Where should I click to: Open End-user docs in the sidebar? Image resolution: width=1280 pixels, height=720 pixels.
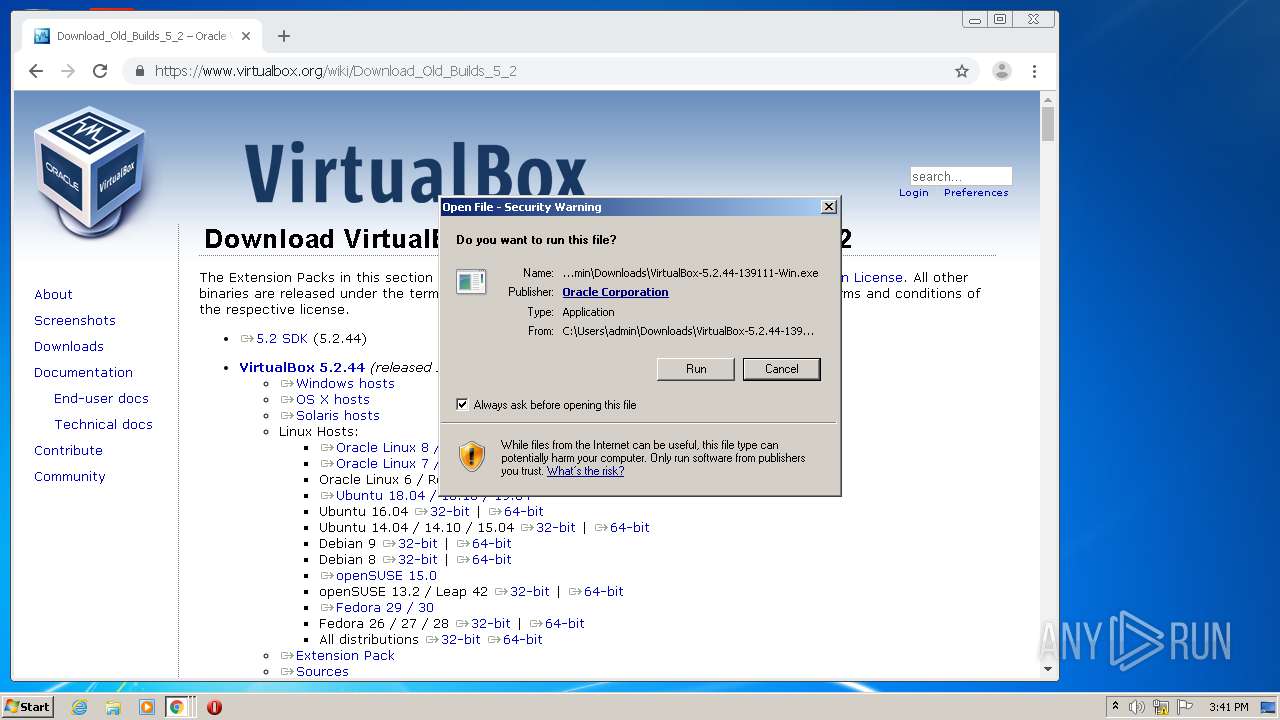click(x=101, y=399)
